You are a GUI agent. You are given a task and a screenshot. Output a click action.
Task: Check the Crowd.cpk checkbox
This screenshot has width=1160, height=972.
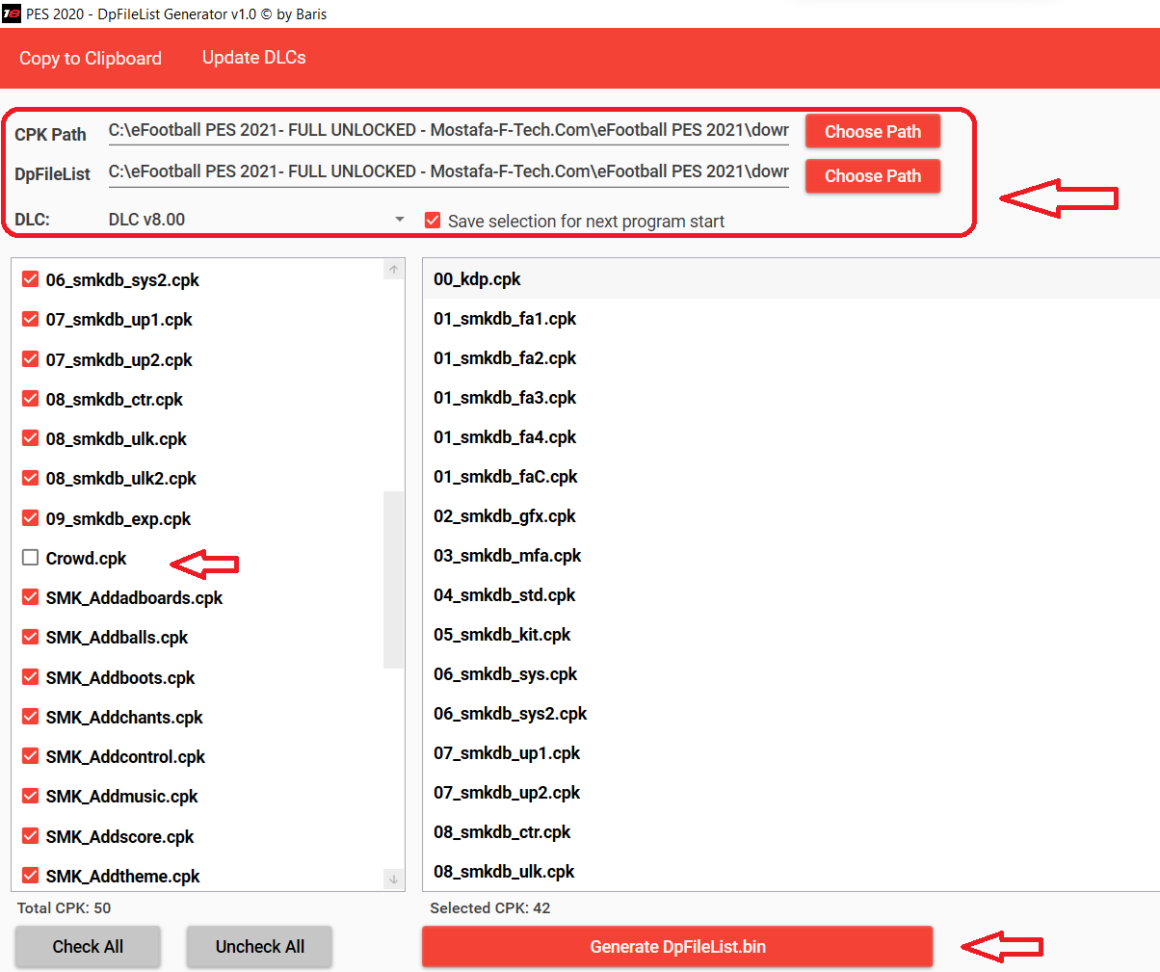(30, 558)
